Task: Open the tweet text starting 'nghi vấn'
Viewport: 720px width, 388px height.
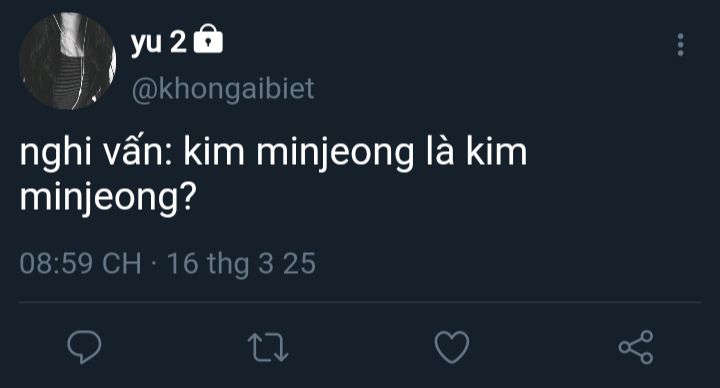Action: [273, 175]
